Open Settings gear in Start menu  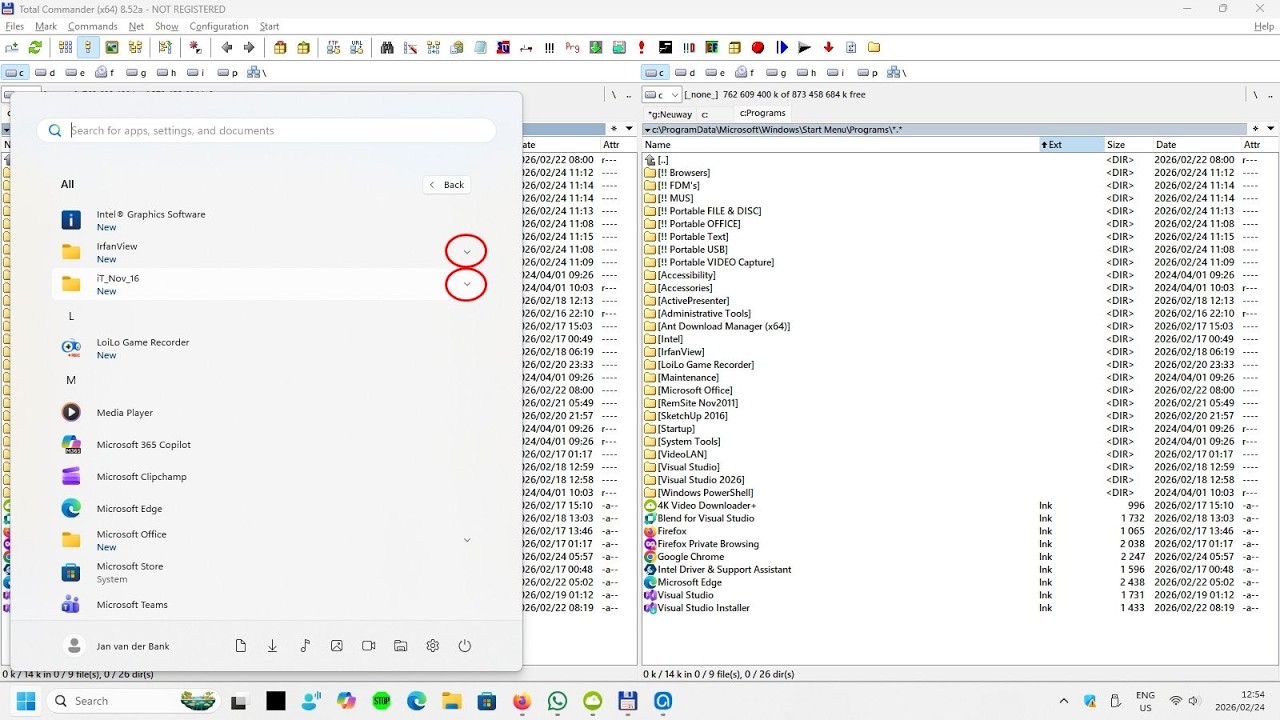pos(432,646)
